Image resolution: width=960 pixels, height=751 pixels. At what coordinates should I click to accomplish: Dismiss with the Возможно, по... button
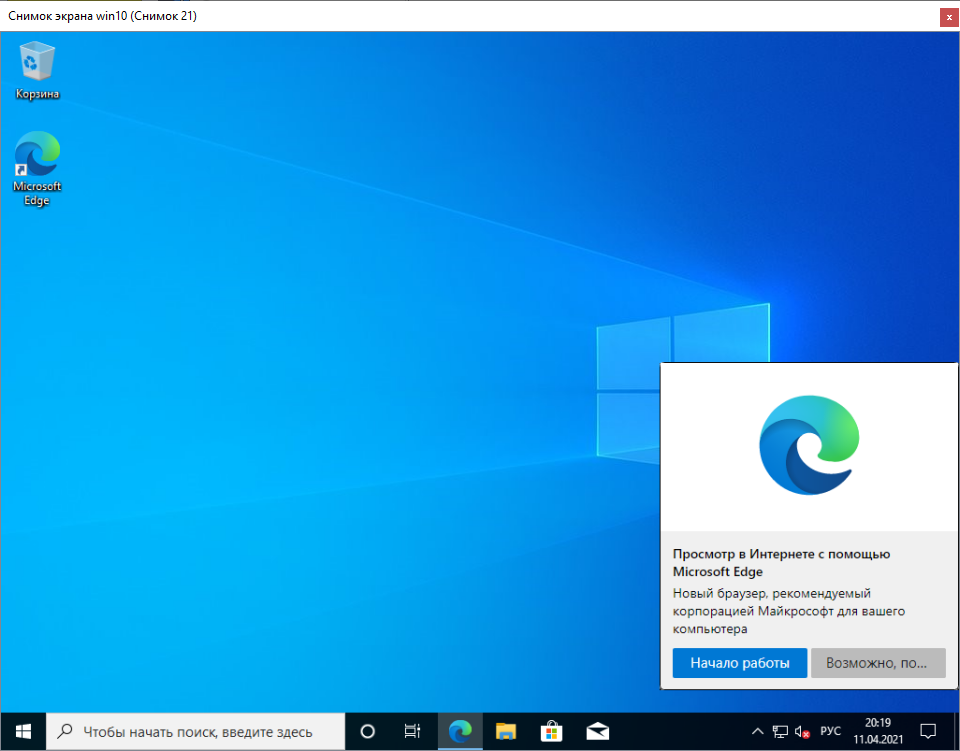click(x=878, y=663)
